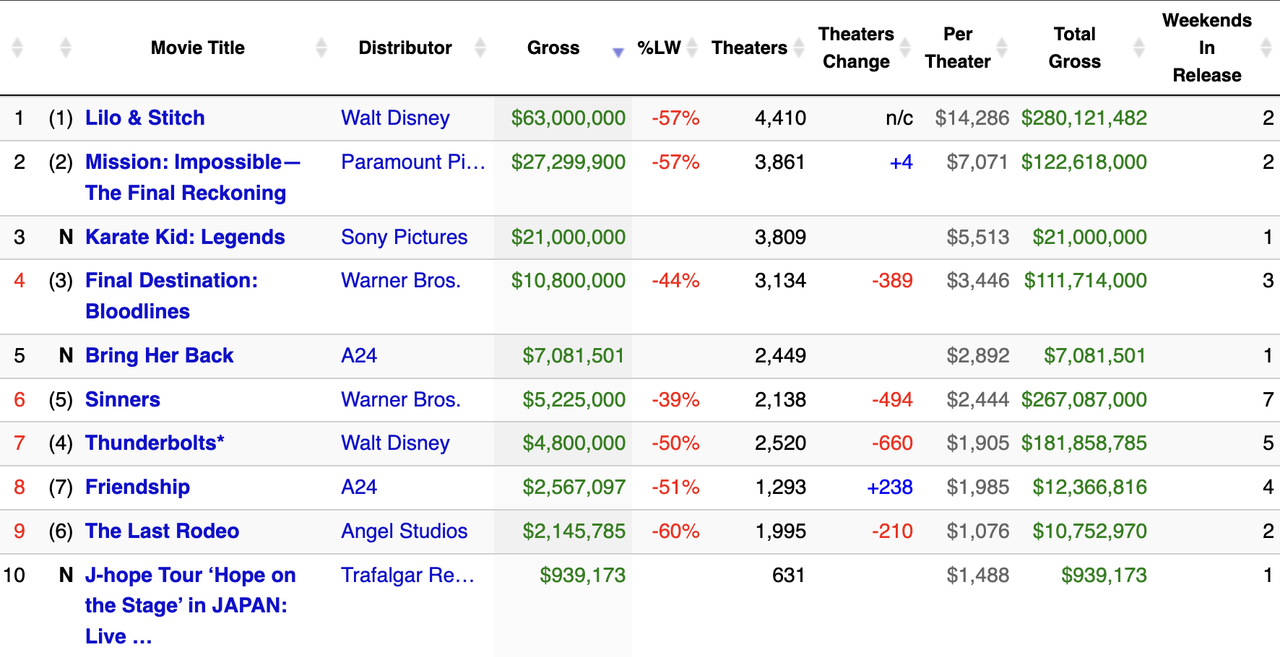Open Final Destination: Bloodlines link
This screenshot has height=657, width=1280.
click(x=171, y=296)
